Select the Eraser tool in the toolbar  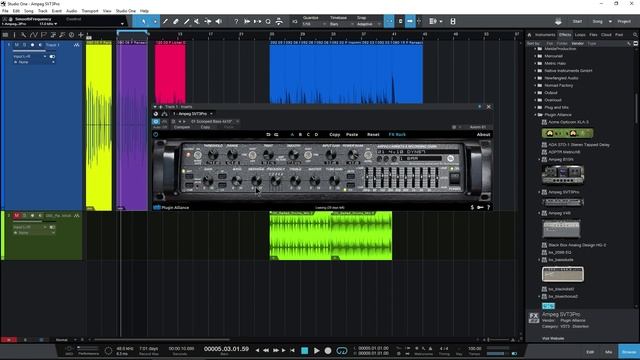[x=176, y=21]
